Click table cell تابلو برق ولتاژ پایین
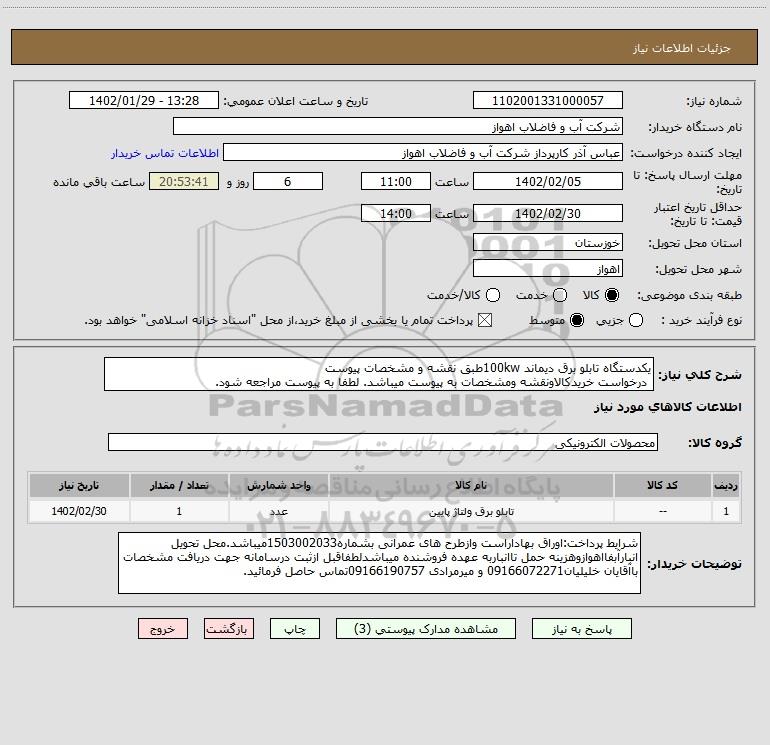770x745 pixels. tap(471, 512)
